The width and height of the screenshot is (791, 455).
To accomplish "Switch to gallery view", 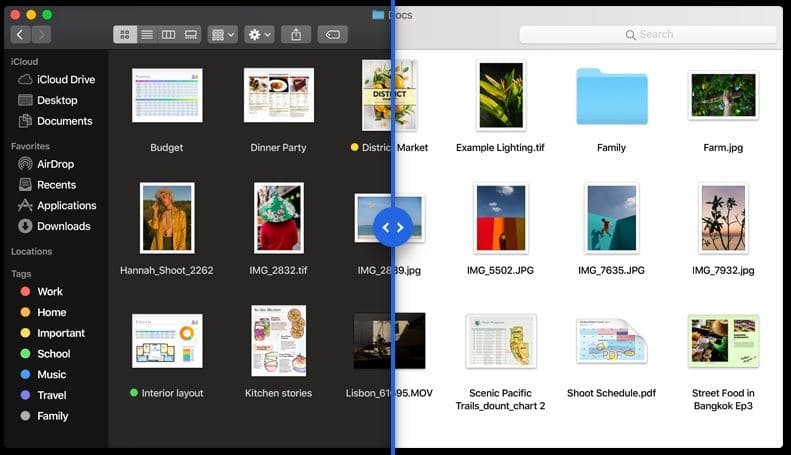I will pos(191,34).
